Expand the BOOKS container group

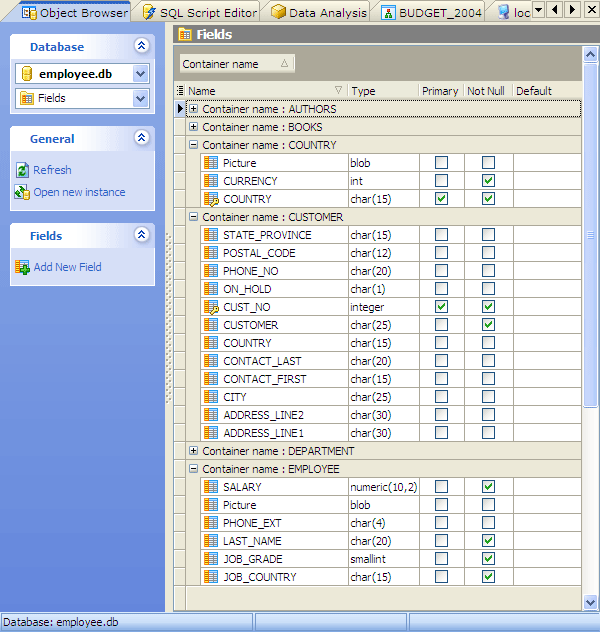[193, 127]
